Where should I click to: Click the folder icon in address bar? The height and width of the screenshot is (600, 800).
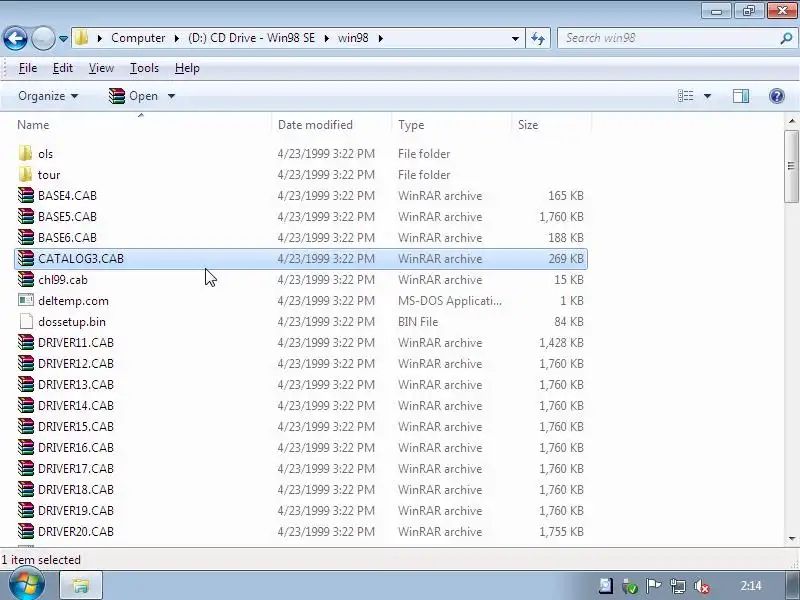coord(81,38)
